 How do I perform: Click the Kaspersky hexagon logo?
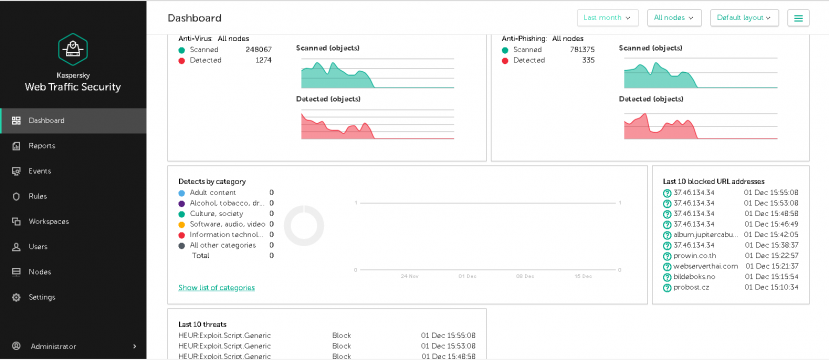click(72, 49)
